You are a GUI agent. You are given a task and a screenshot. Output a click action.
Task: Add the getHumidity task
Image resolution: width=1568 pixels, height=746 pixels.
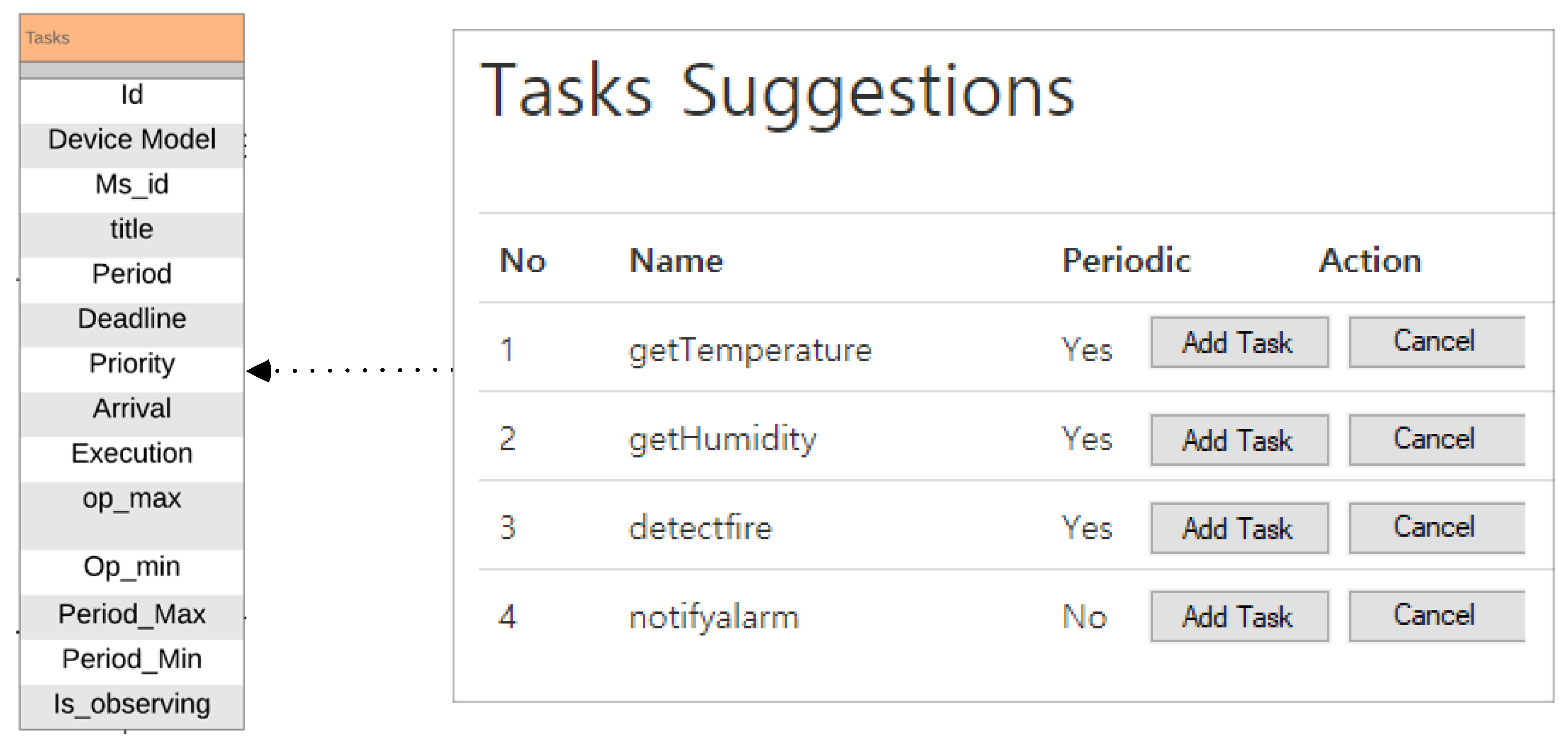pyautogui.click(x=1239, y=440)
